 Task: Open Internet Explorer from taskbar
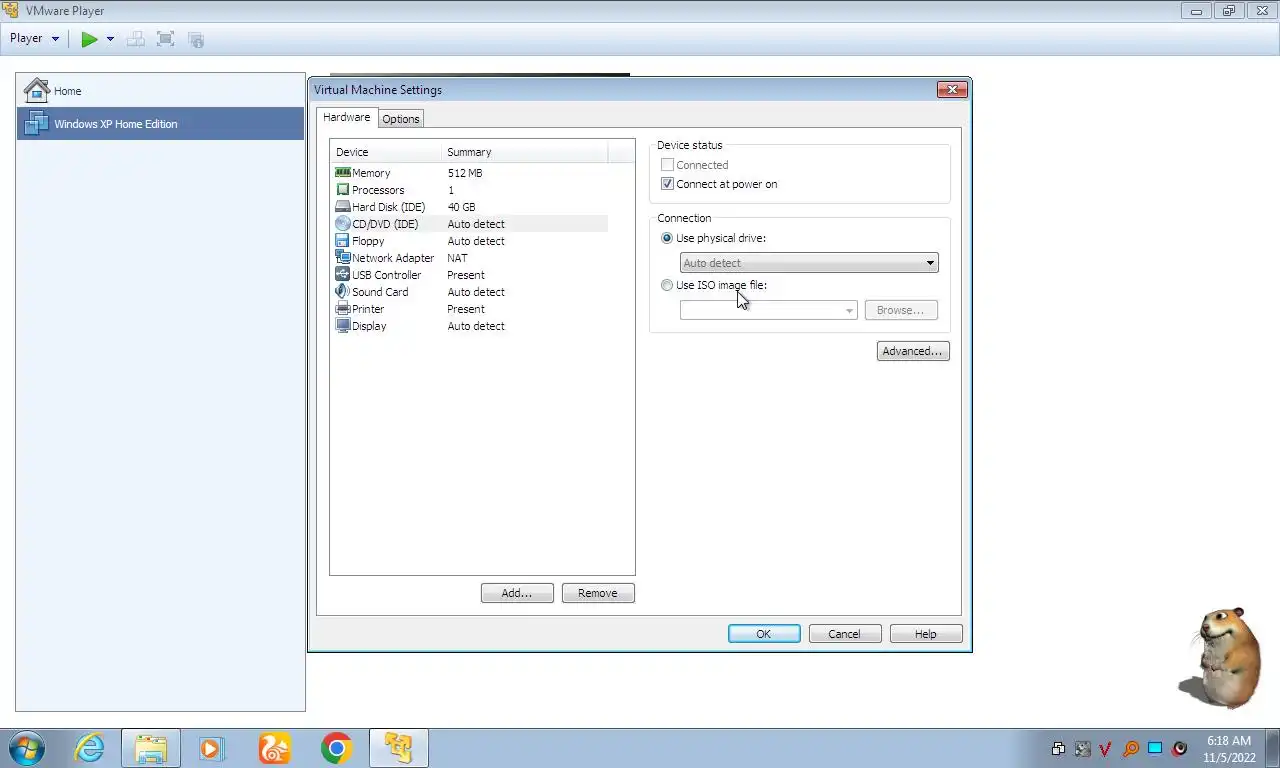pos(89,748)
